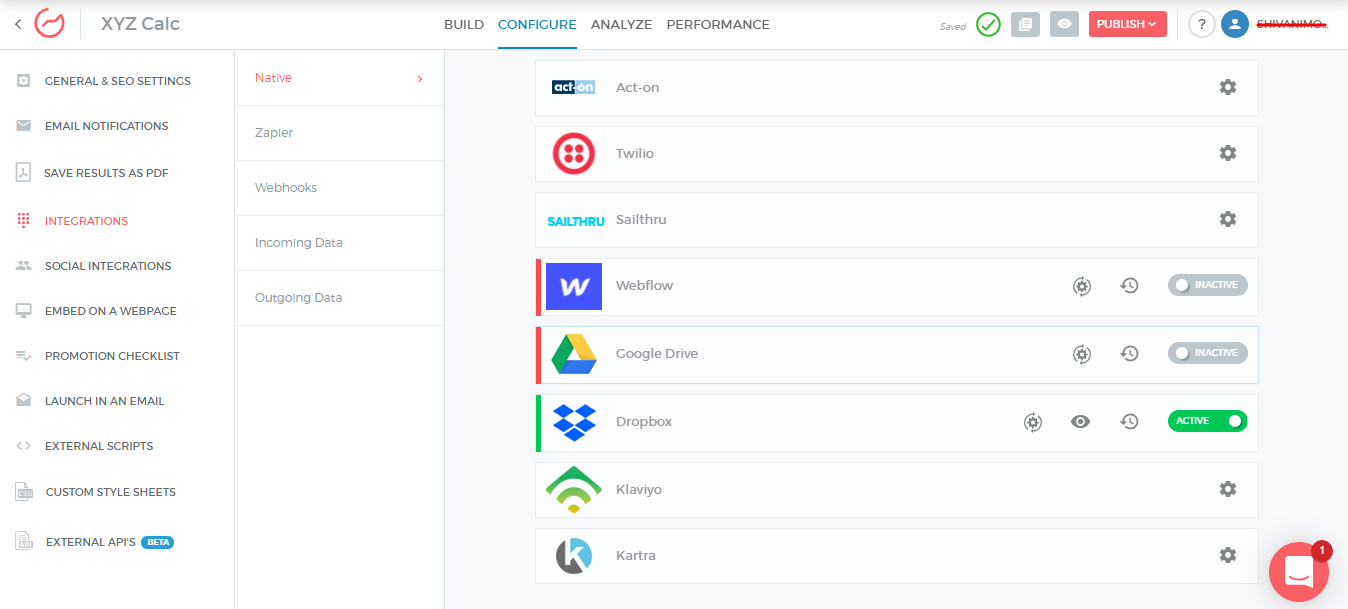Click the Act-on logo
The image size is (1348, 609).
pos(574,87)
